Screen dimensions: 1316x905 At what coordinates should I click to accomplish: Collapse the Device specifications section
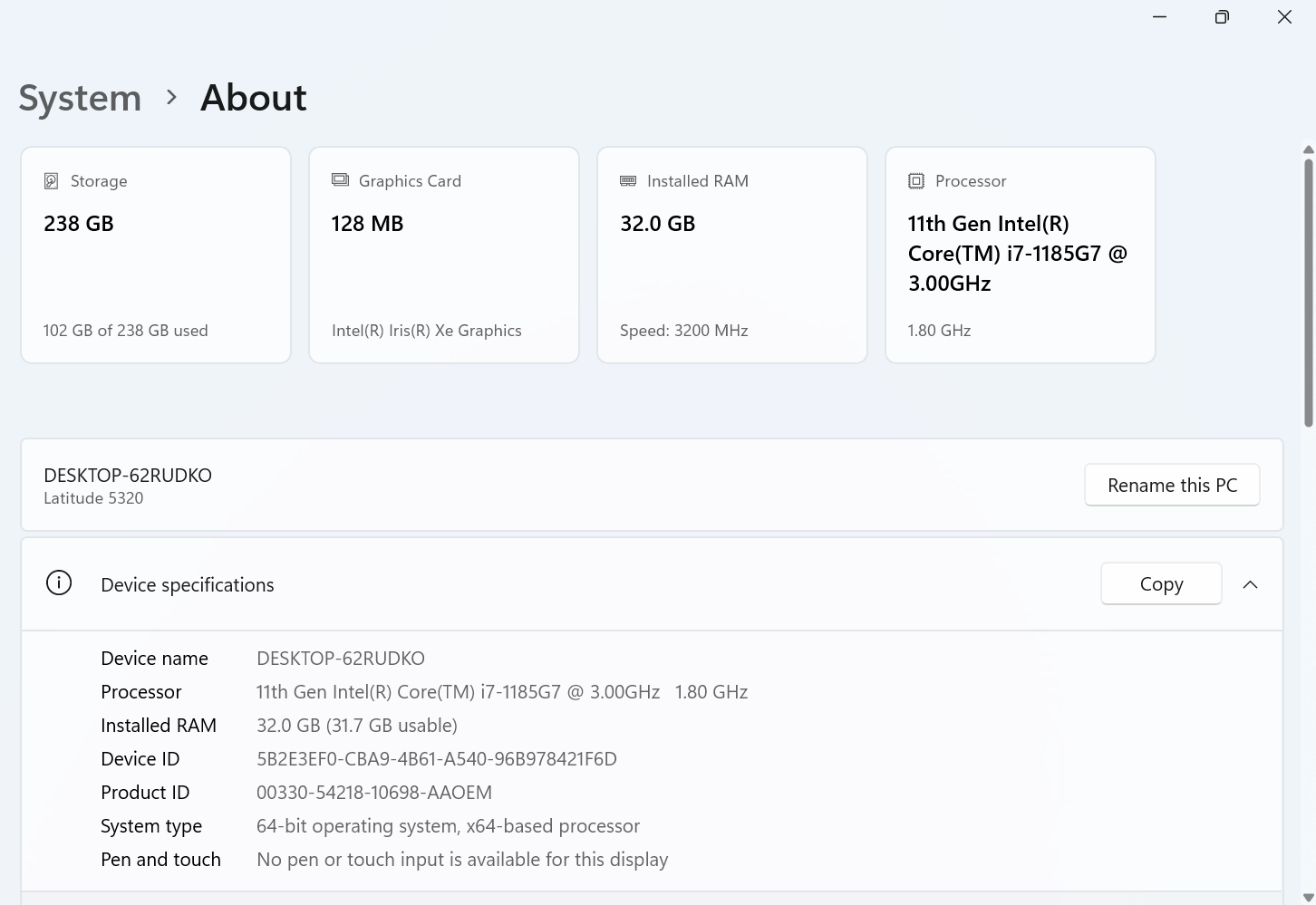tap(1250, 584)
